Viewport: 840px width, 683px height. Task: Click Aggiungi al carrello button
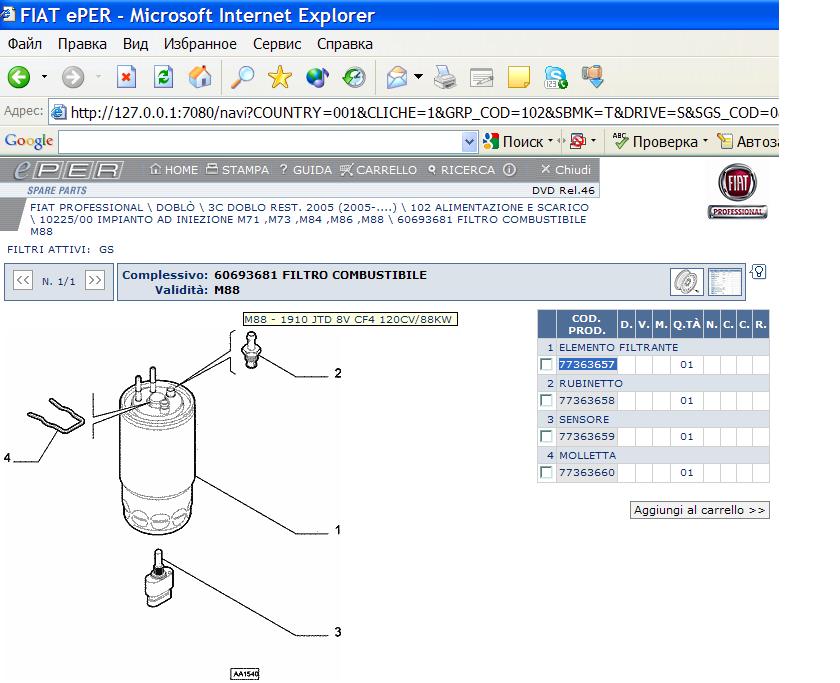[x=700, y=510]
